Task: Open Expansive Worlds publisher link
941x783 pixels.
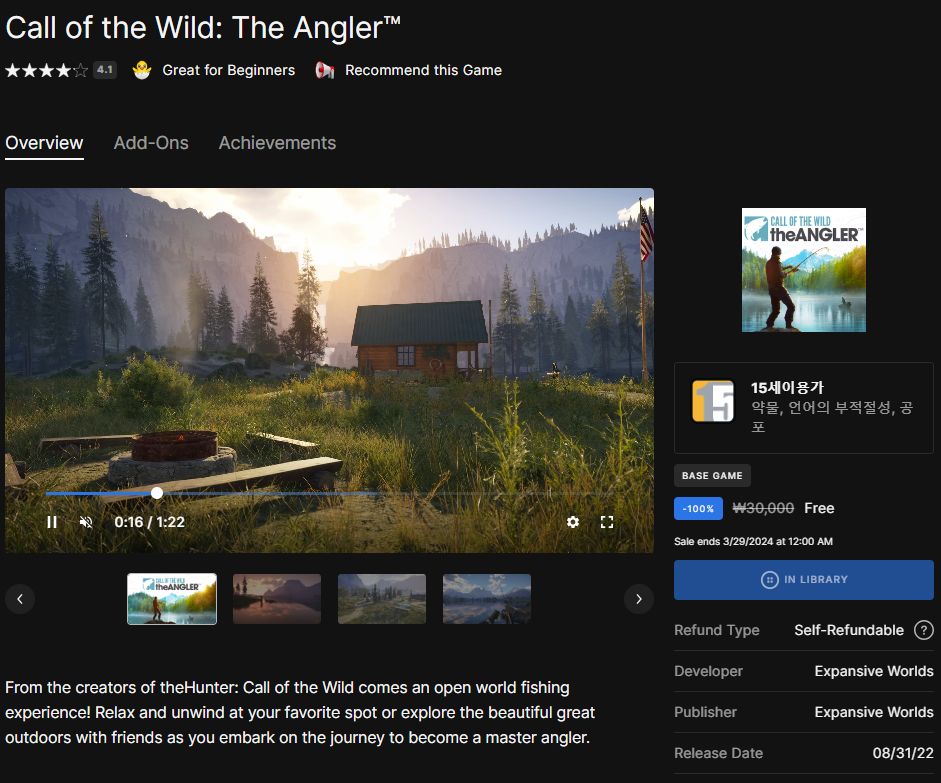Action: [x=874, y=712]
